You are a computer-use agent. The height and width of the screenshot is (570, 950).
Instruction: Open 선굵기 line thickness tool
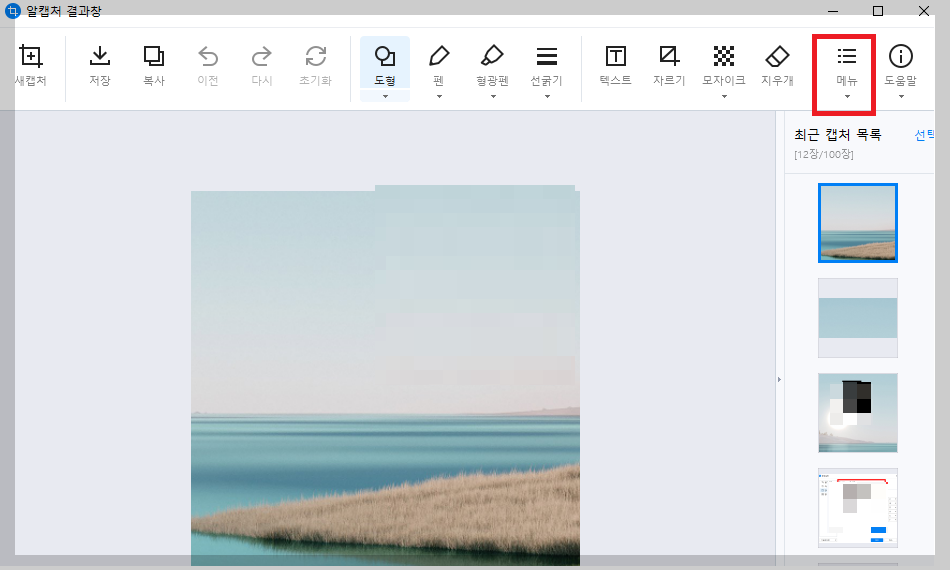click(x=546, y=64)
